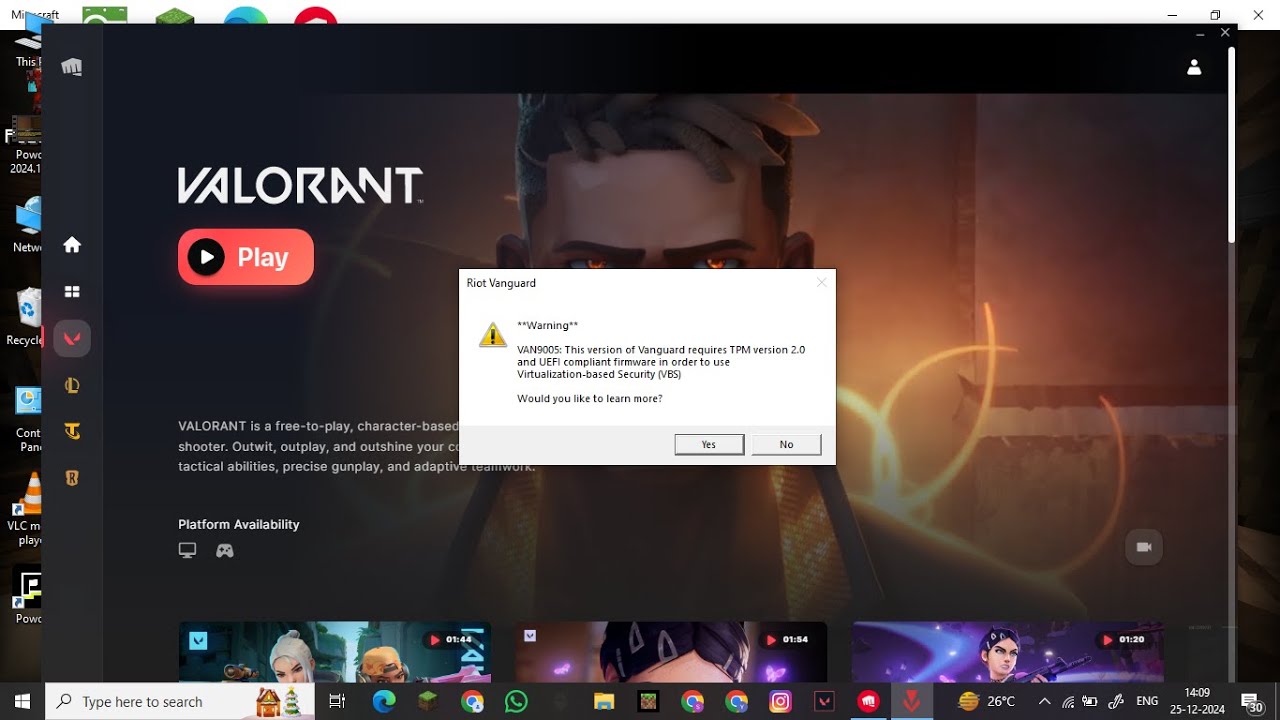Go to Home in Riot Client sidebar
The height and width of the screenshot is (720, 1280).
(x=72, y=245)
